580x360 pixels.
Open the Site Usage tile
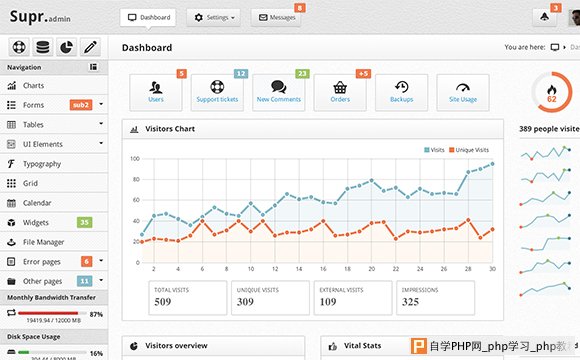463,92
